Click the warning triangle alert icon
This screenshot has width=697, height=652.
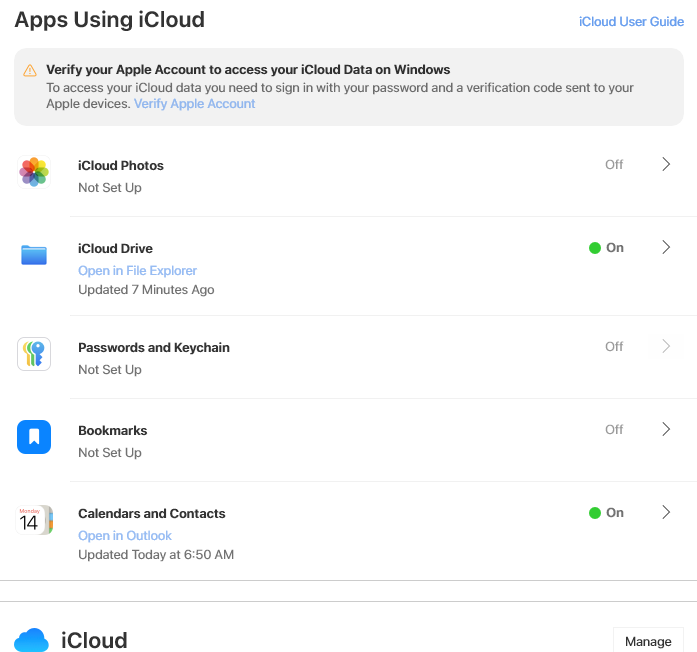[30, 70]
